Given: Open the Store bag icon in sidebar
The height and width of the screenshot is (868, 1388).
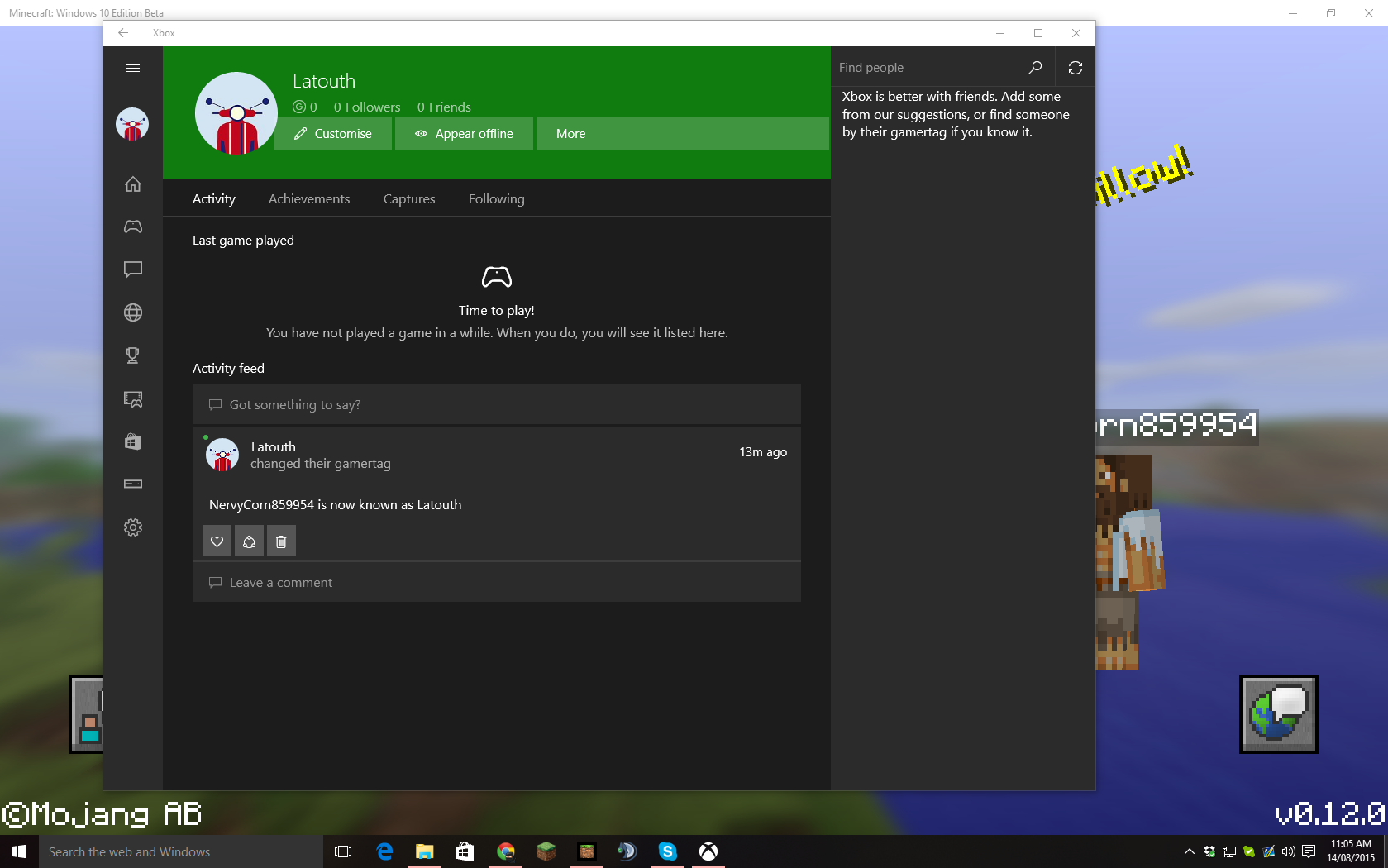Looking at the screenshot, I should coord(133,441).
